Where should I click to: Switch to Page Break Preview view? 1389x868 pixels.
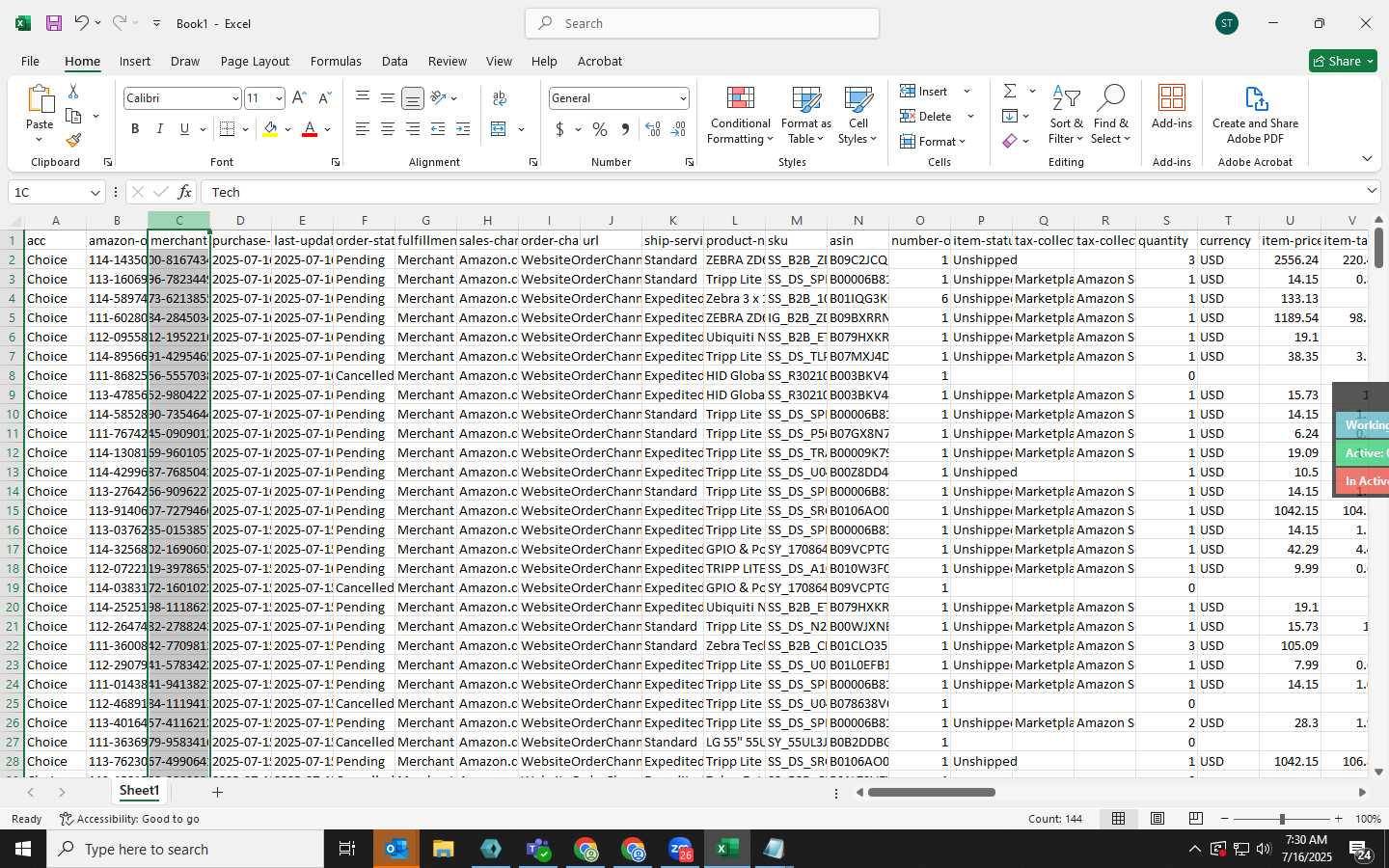click(x=1196, y=819)
